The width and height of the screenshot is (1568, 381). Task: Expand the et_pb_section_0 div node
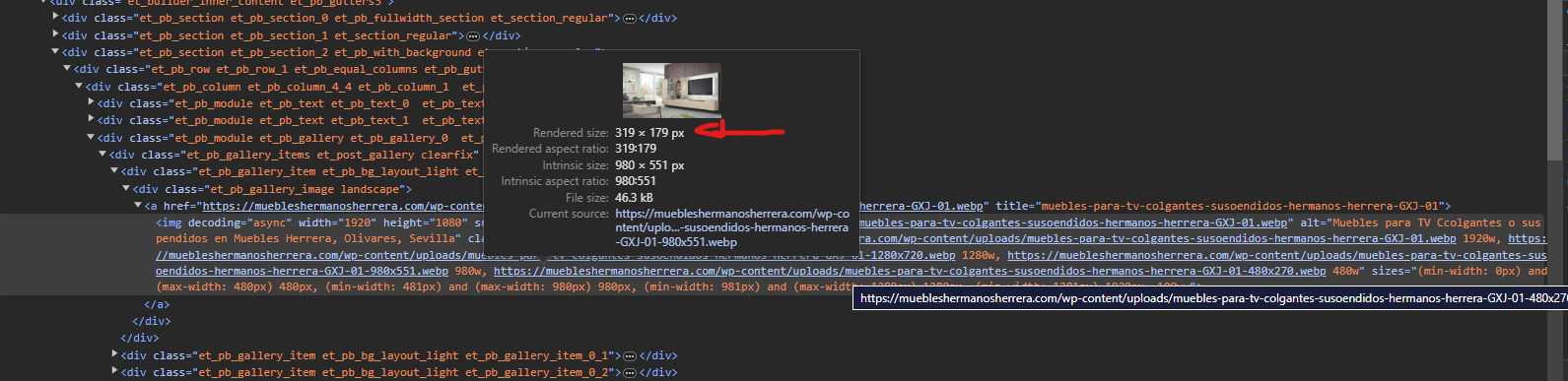point(56,18)
